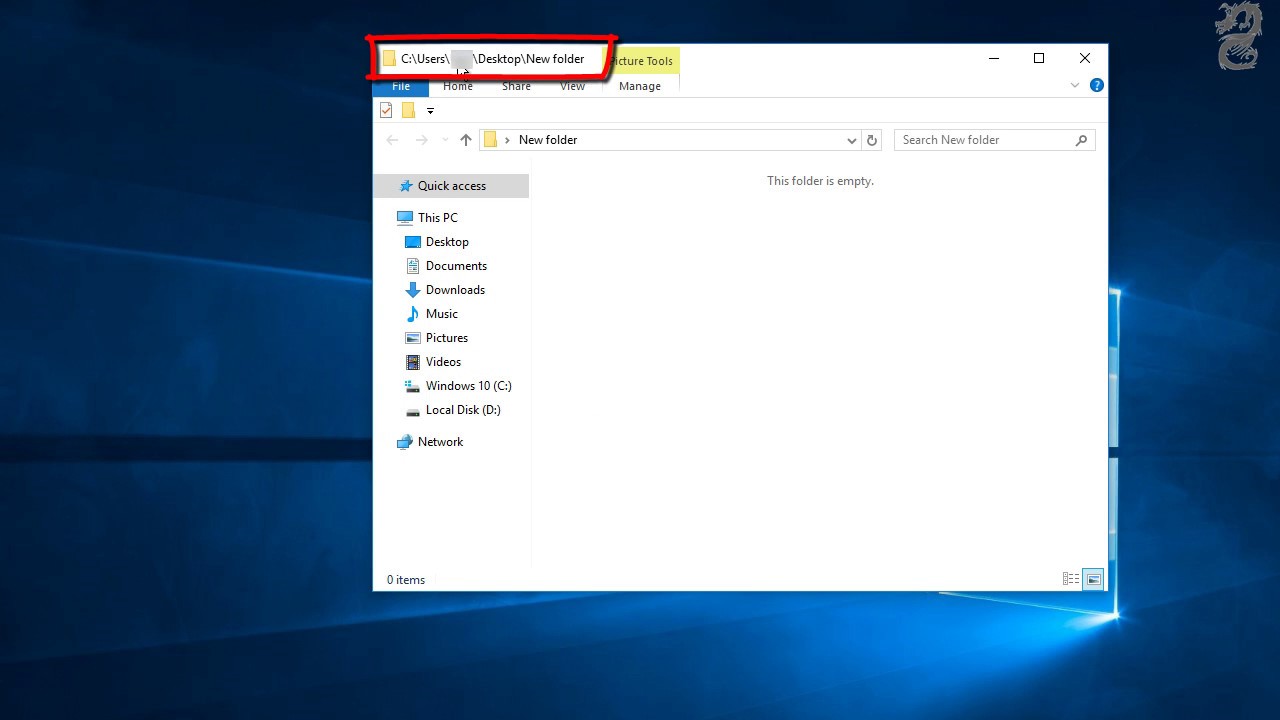Select Network in navigation pane
Viewport: 1280px width, 720px height.
[x=440, y=442]
